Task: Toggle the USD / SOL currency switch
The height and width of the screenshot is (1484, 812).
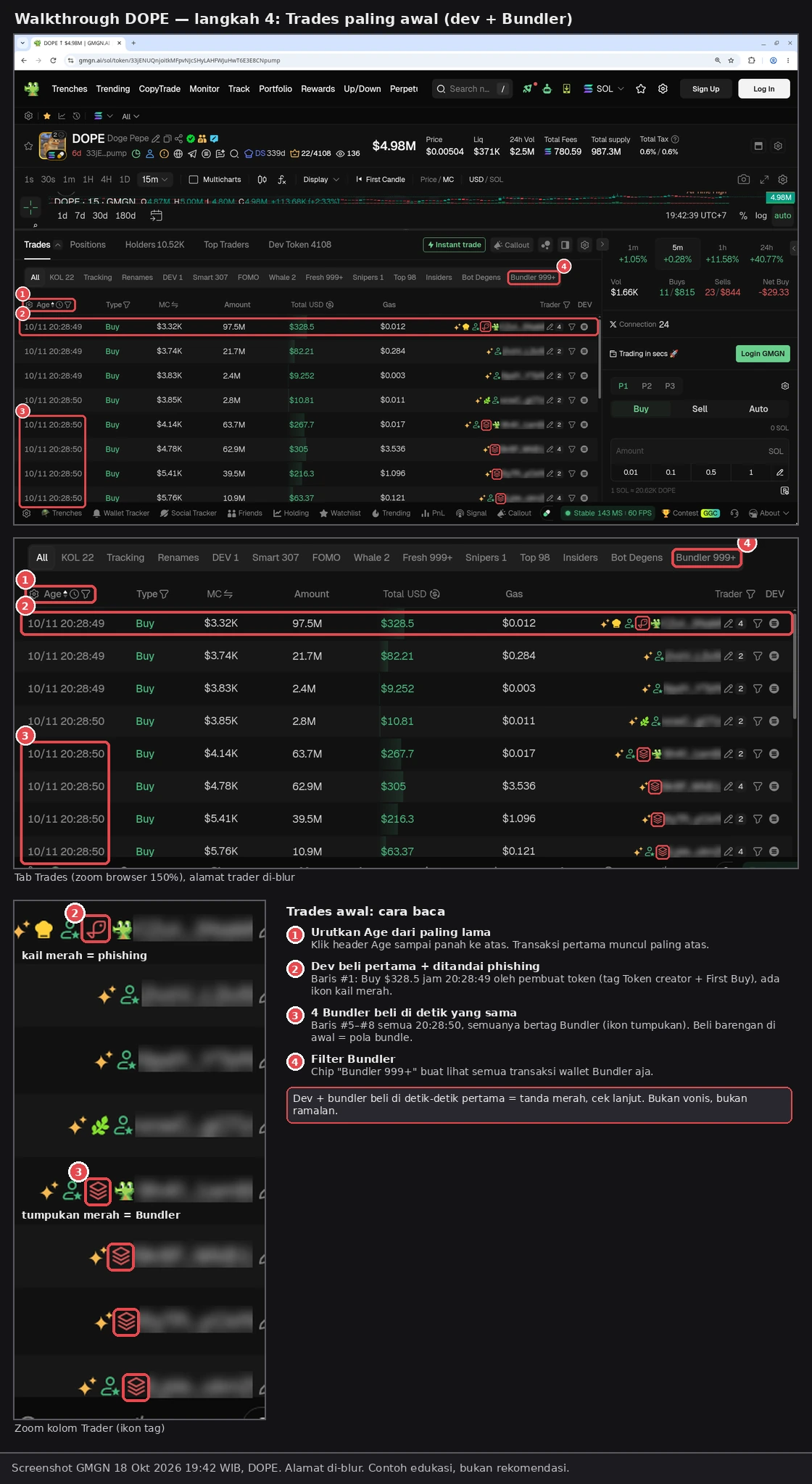Action: (x=486, y=179)
